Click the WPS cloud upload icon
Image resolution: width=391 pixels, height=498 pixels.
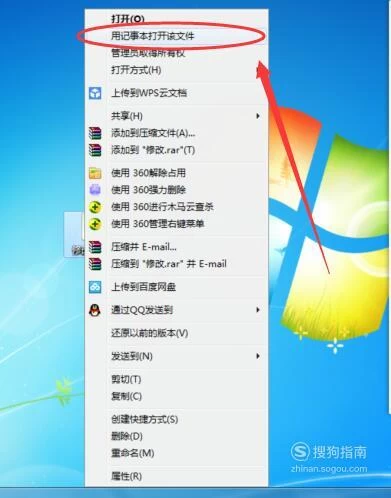pos(95,93)
